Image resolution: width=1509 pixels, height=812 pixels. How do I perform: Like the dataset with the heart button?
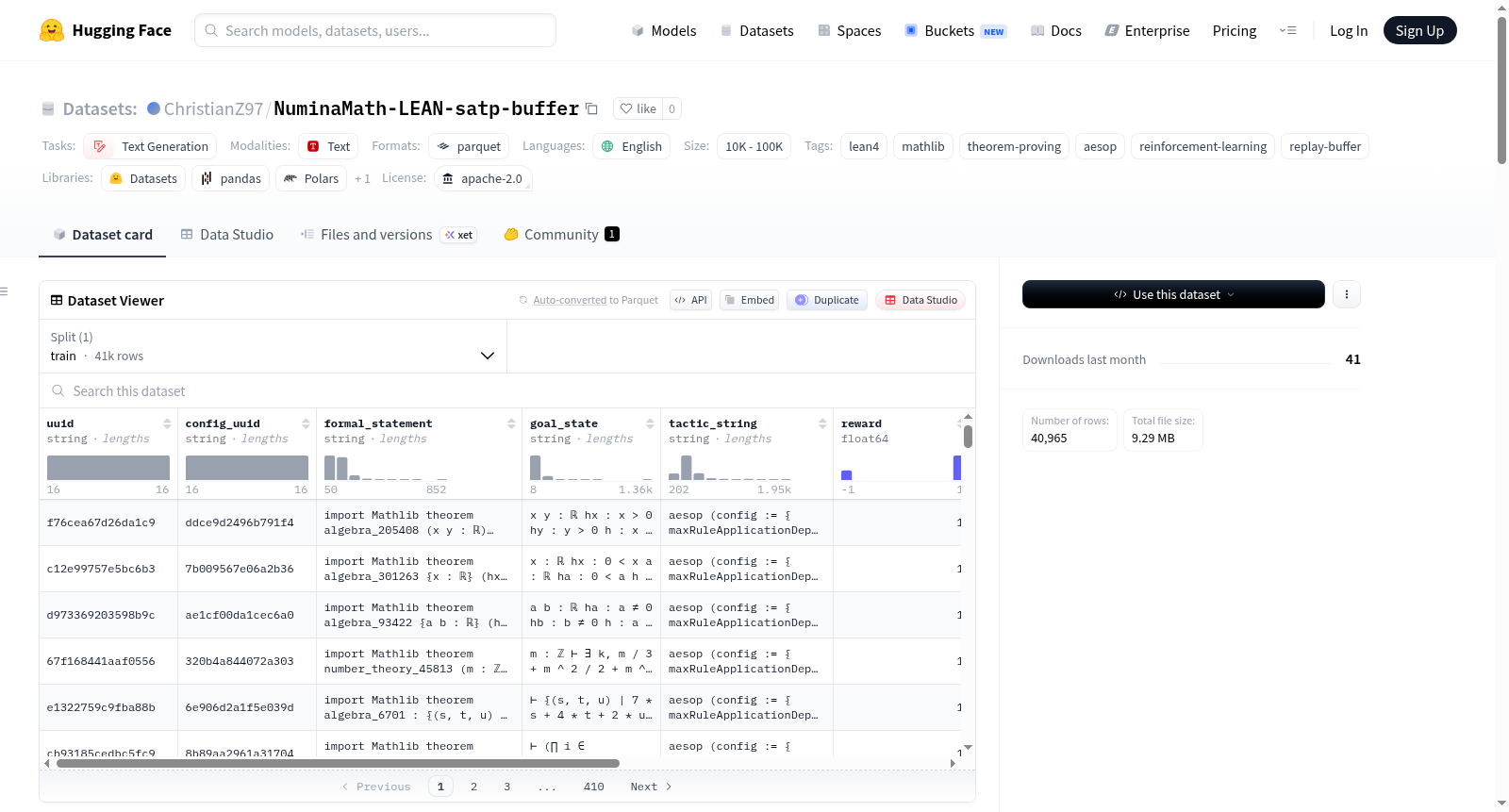point(638,108)
